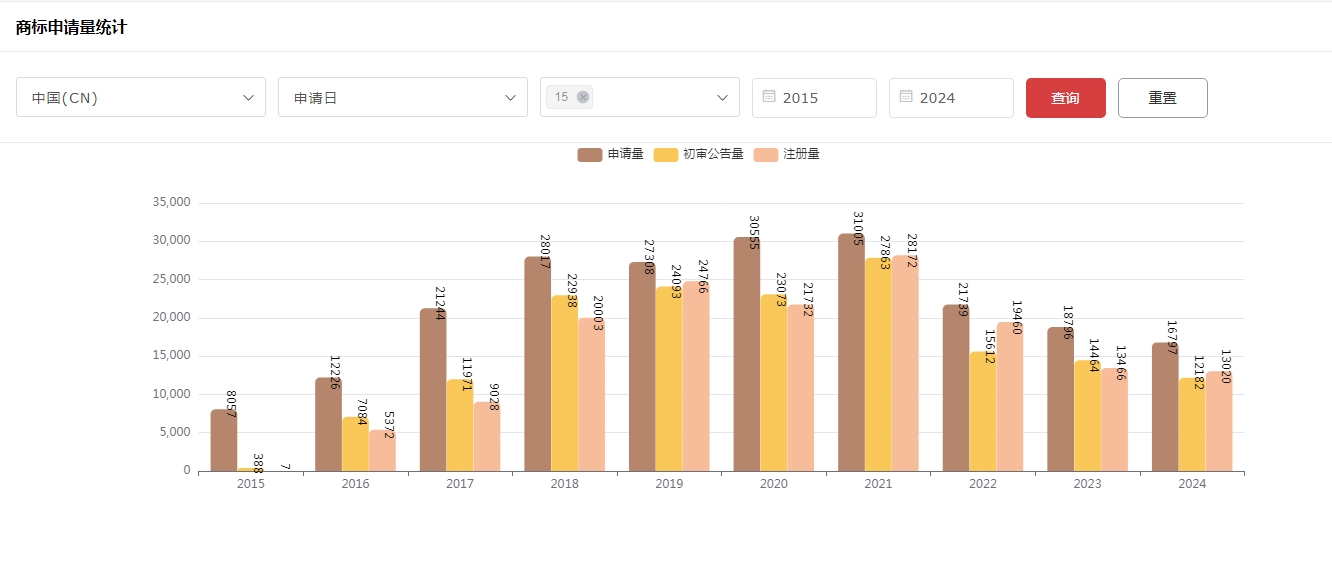Click the 2022 申请量 bar labeled 21739

click(955, 388)
